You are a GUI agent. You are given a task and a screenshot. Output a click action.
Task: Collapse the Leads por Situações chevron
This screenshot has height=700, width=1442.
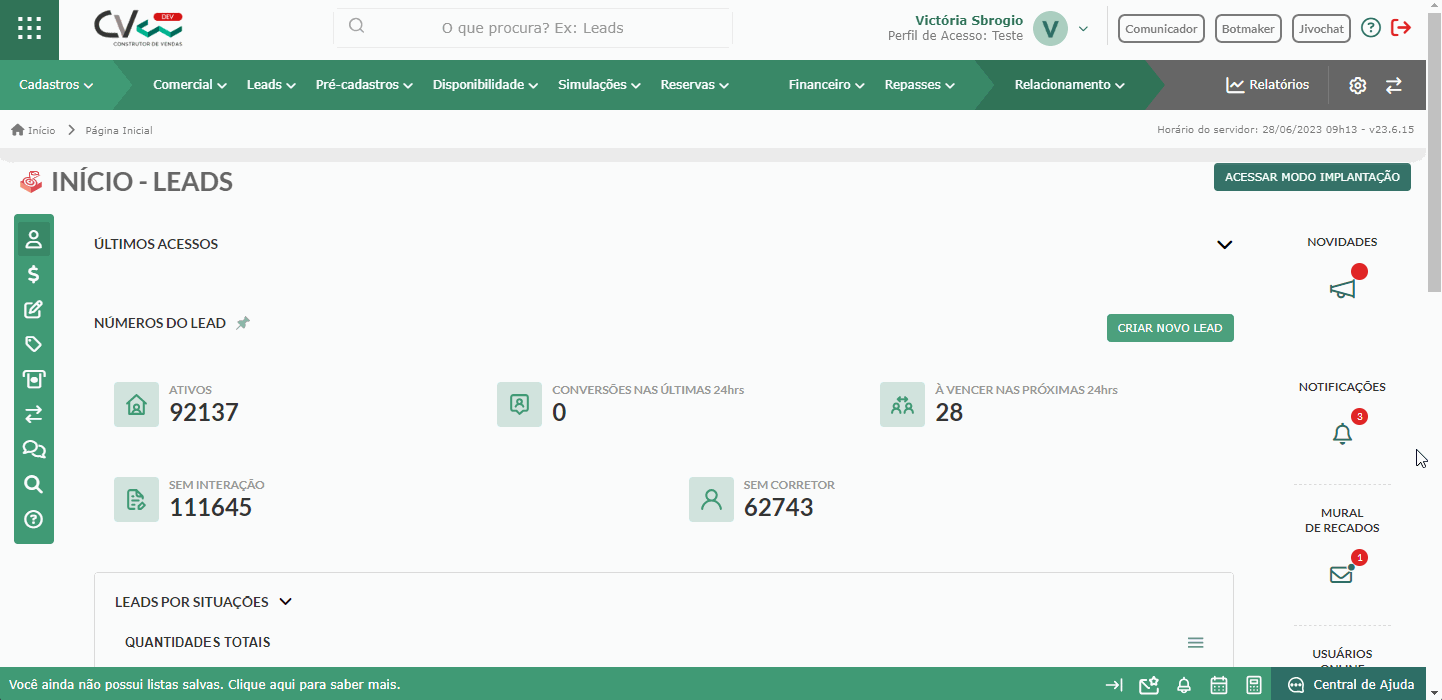pos(285,602)
